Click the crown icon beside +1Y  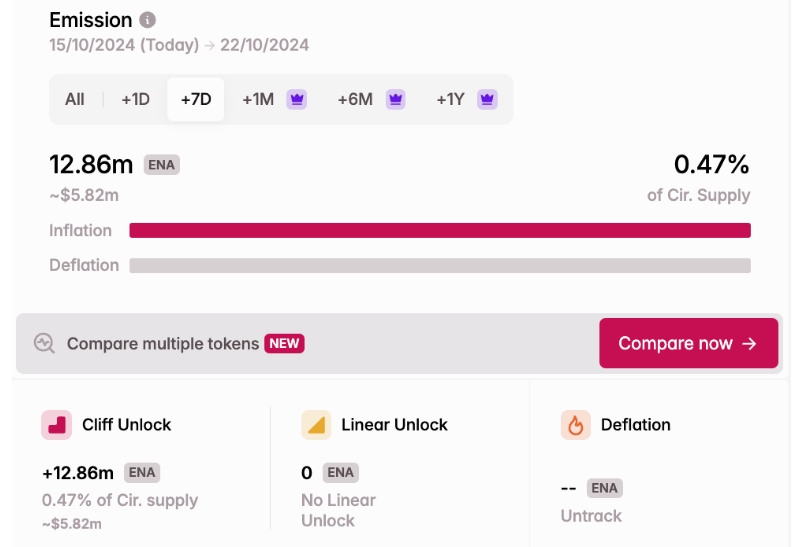click(x=487, y=99)
